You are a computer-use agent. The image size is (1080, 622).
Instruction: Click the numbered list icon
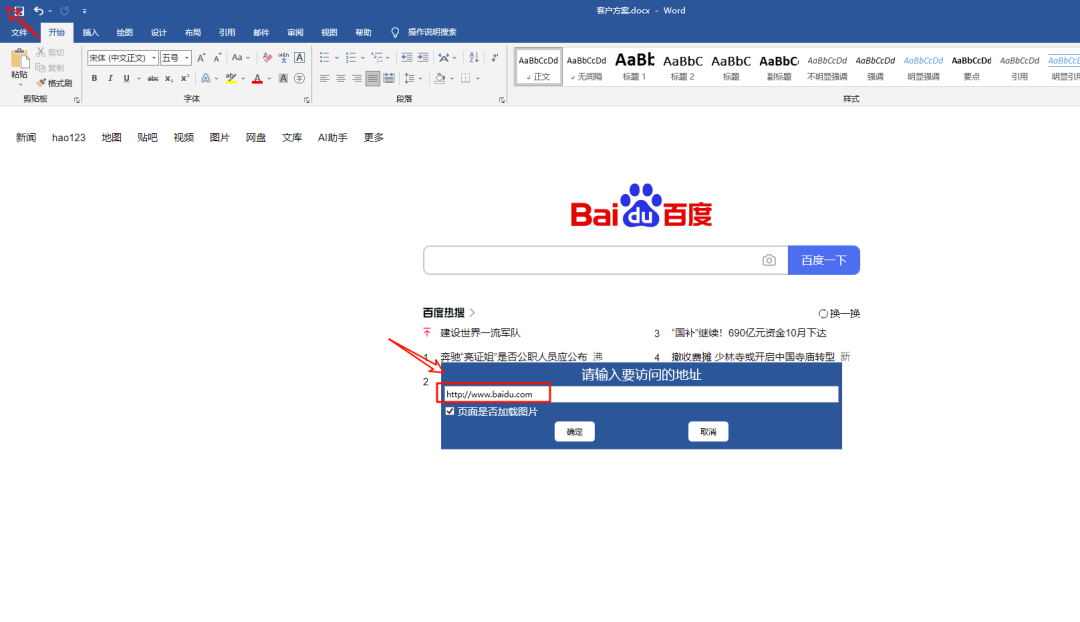click(351, 58)
